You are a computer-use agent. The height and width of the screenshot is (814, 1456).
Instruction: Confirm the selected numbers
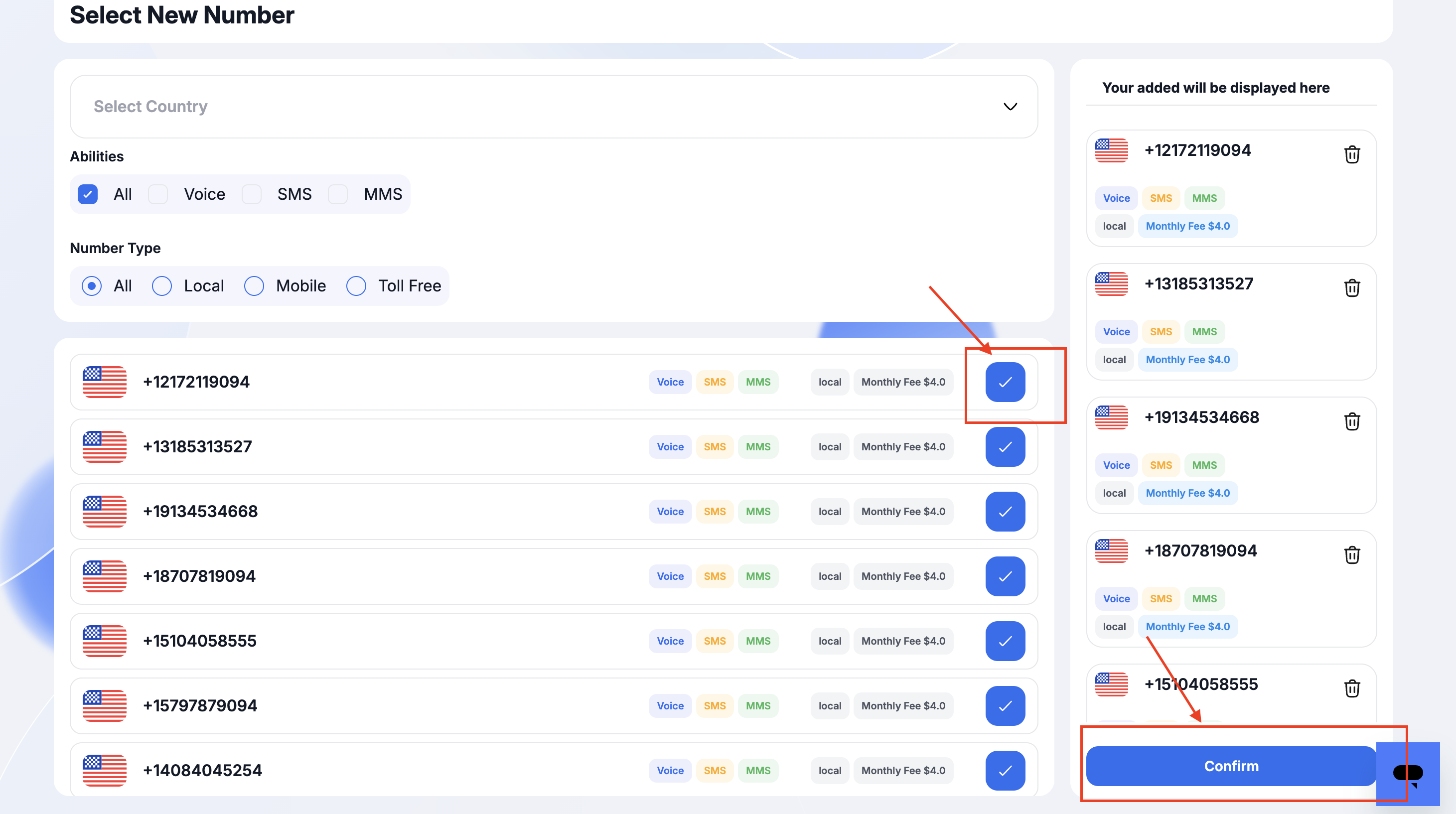[1231, 766]
